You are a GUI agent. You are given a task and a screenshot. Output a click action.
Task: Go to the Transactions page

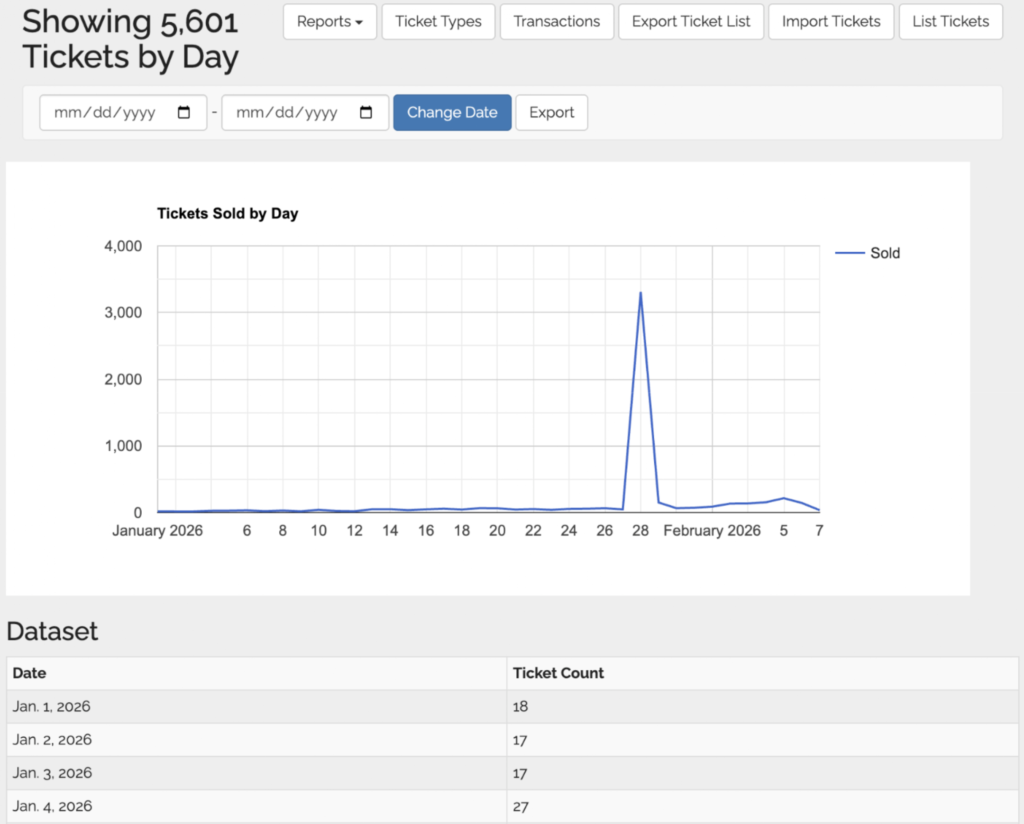pyautogui.click(x=556, y=21)
